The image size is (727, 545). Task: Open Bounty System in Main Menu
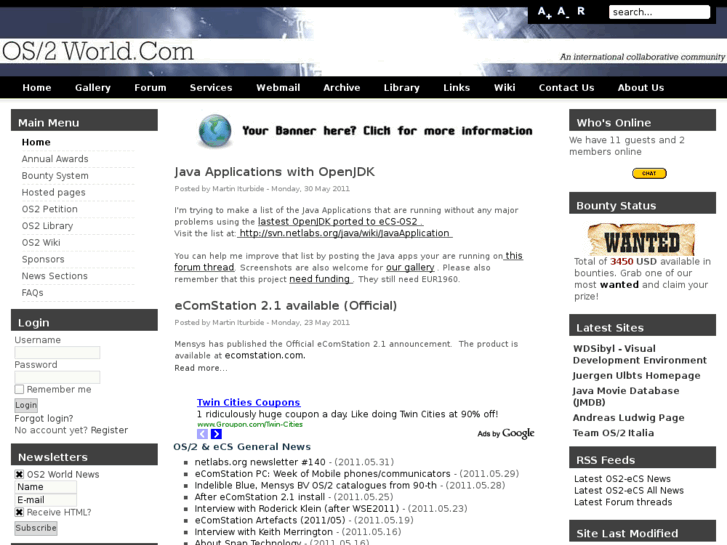point(55,176)
